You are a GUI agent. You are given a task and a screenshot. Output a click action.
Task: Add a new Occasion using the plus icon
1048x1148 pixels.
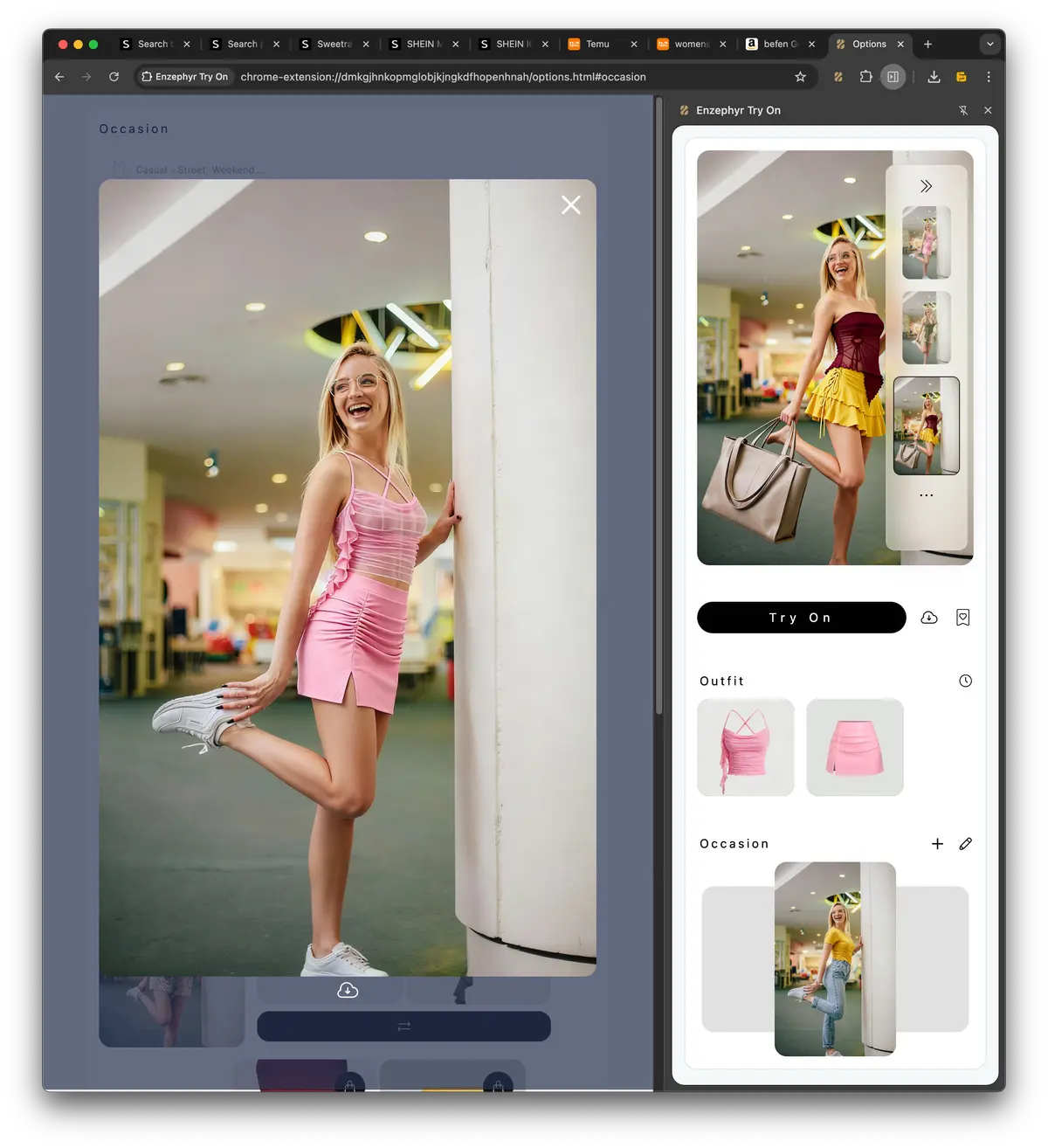(x=937, y=843)
